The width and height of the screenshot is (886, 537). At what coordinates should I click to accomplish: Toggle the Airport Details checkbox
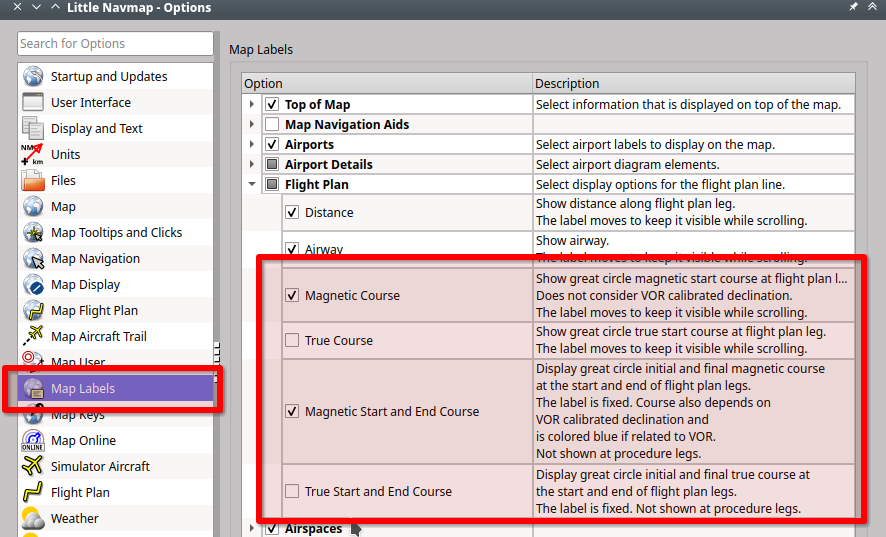coord(272,164)
